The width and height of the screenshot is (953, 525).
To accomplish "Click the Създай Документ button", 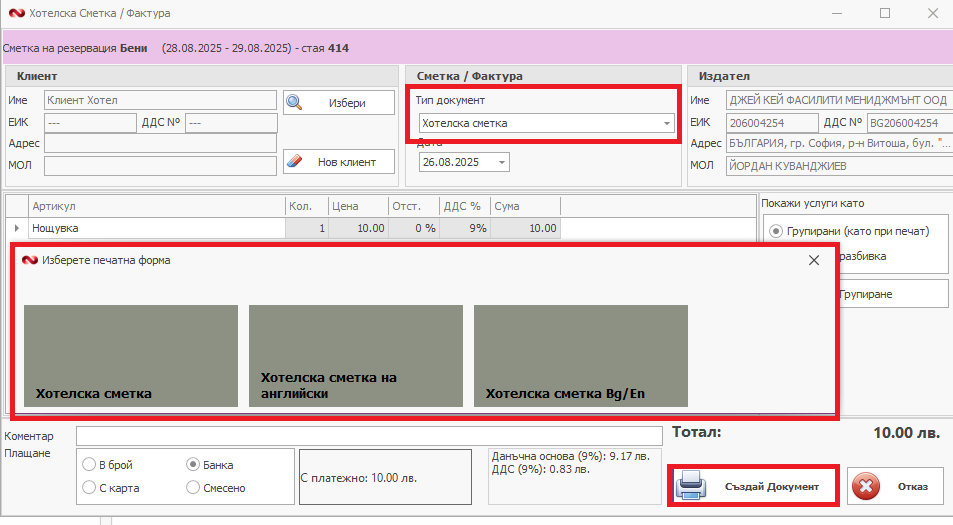I will [754, 486].
